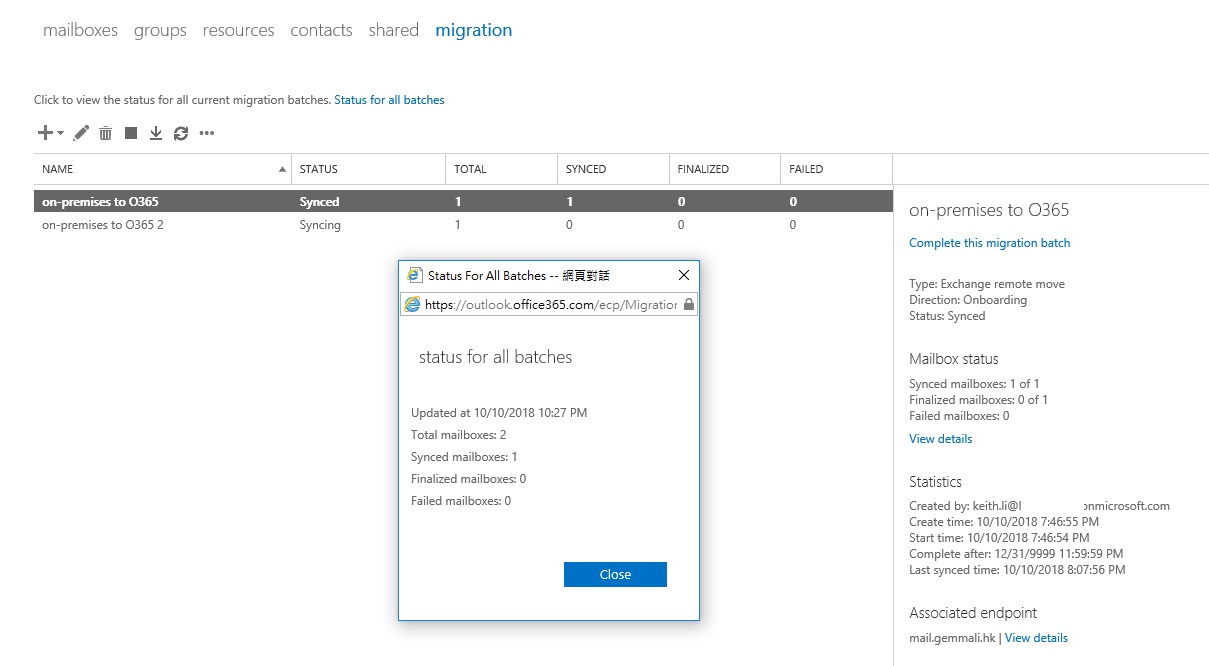Click the Status for all batches link
This screenshot has height=666, width=1209.
click(389, 99)
